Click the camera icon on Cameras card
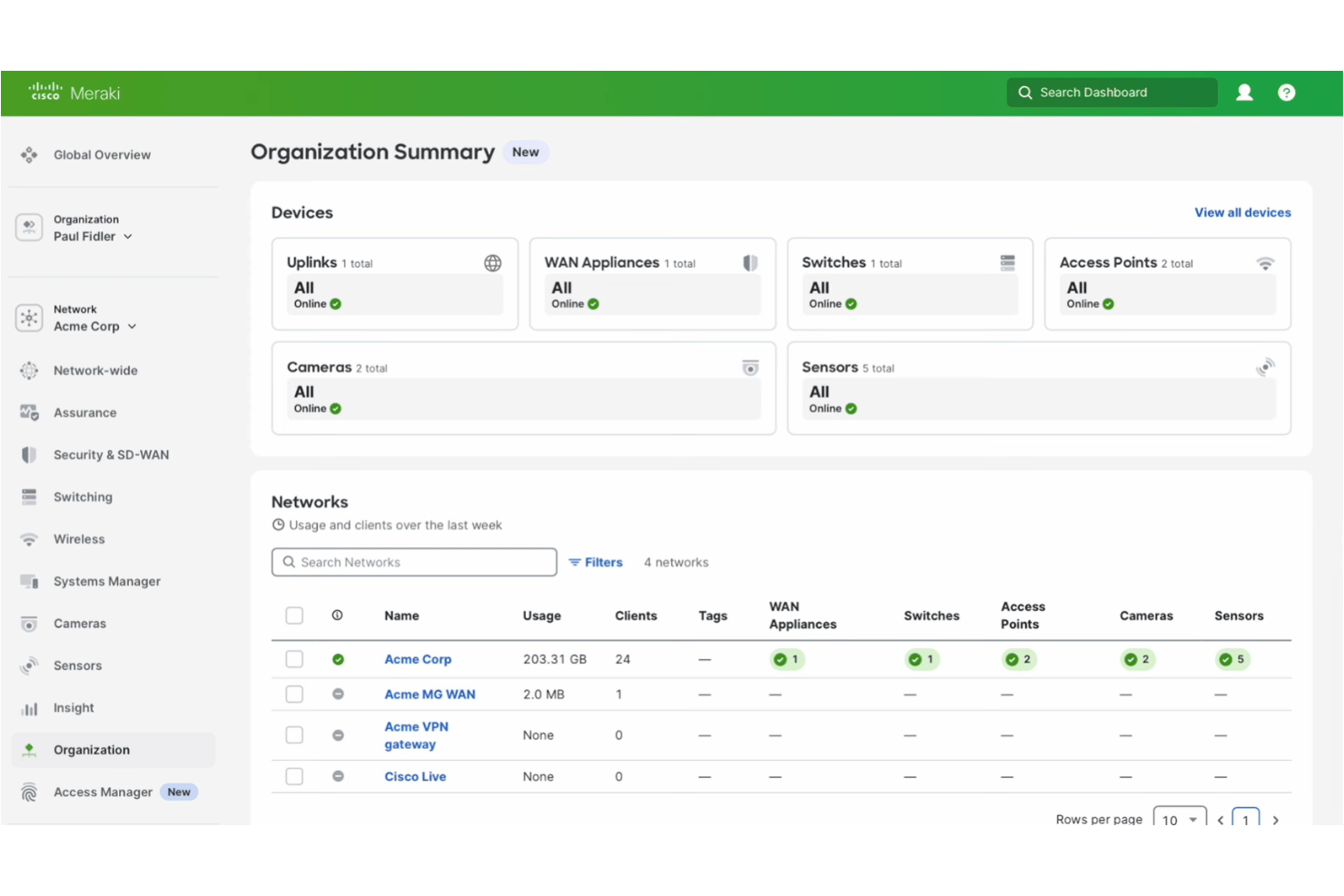Screen dimensions: 1344x896 [750, 368]
